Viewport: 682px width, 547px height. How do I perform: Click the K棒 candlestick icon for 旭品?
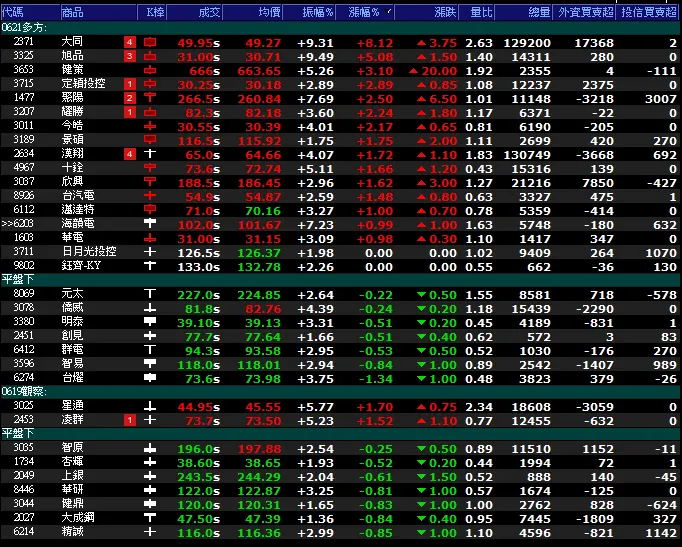pos(150,57)
